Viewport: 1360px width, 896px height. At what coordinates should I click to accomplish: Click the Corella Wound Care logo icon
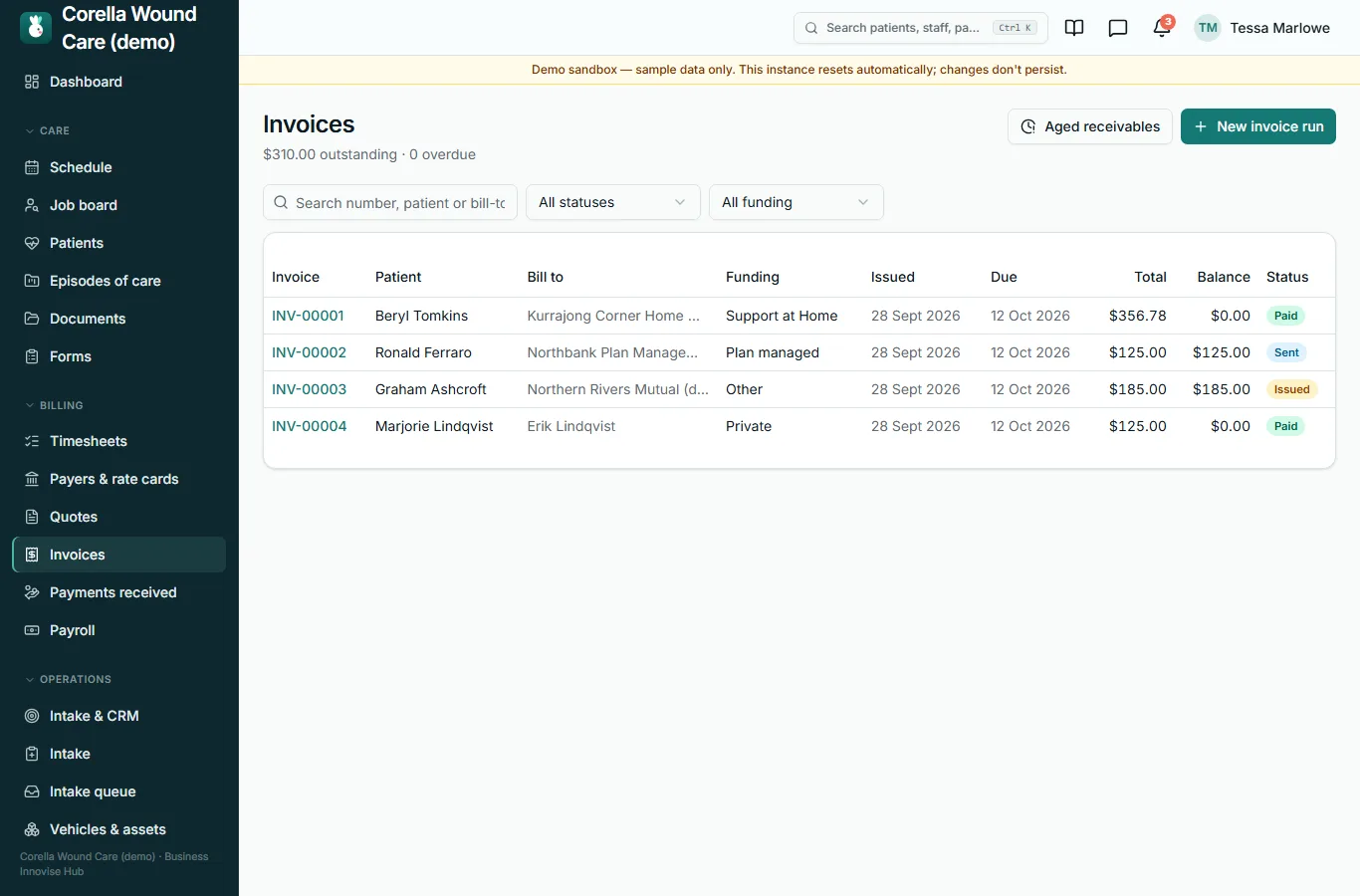(x=36, y=28)
